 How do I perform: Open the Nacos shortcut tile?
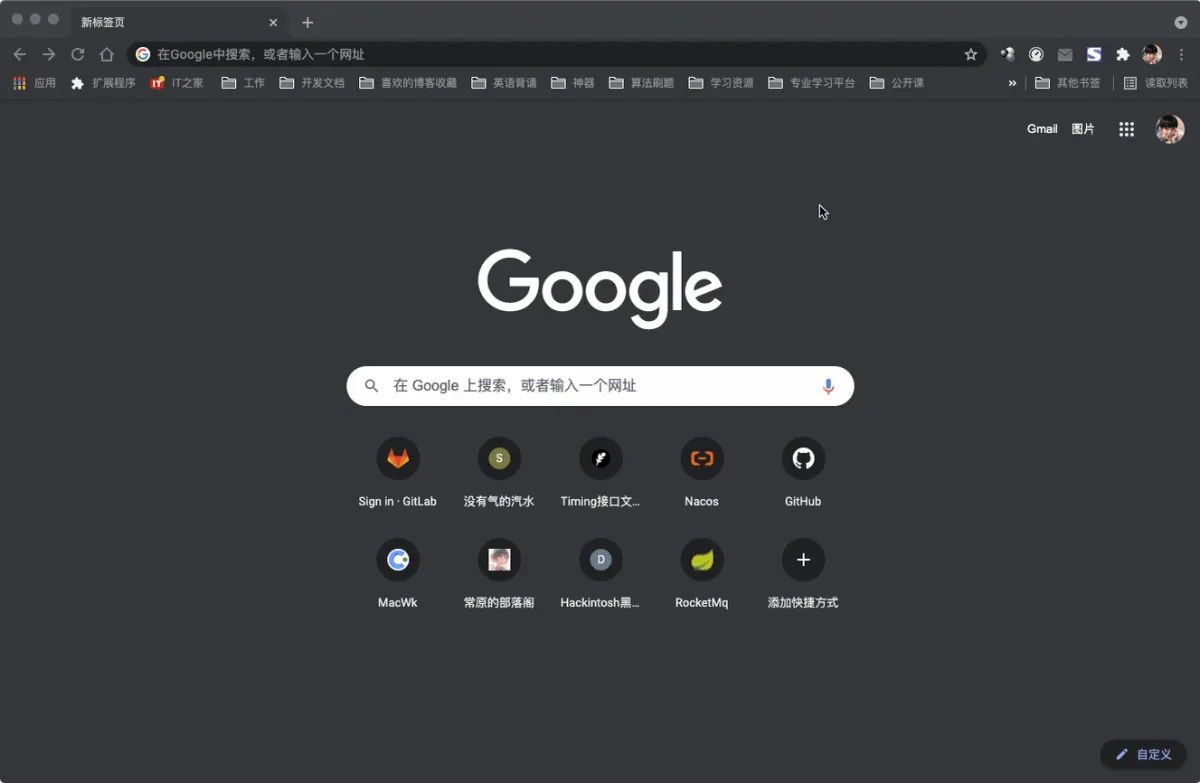pos(701,459)
